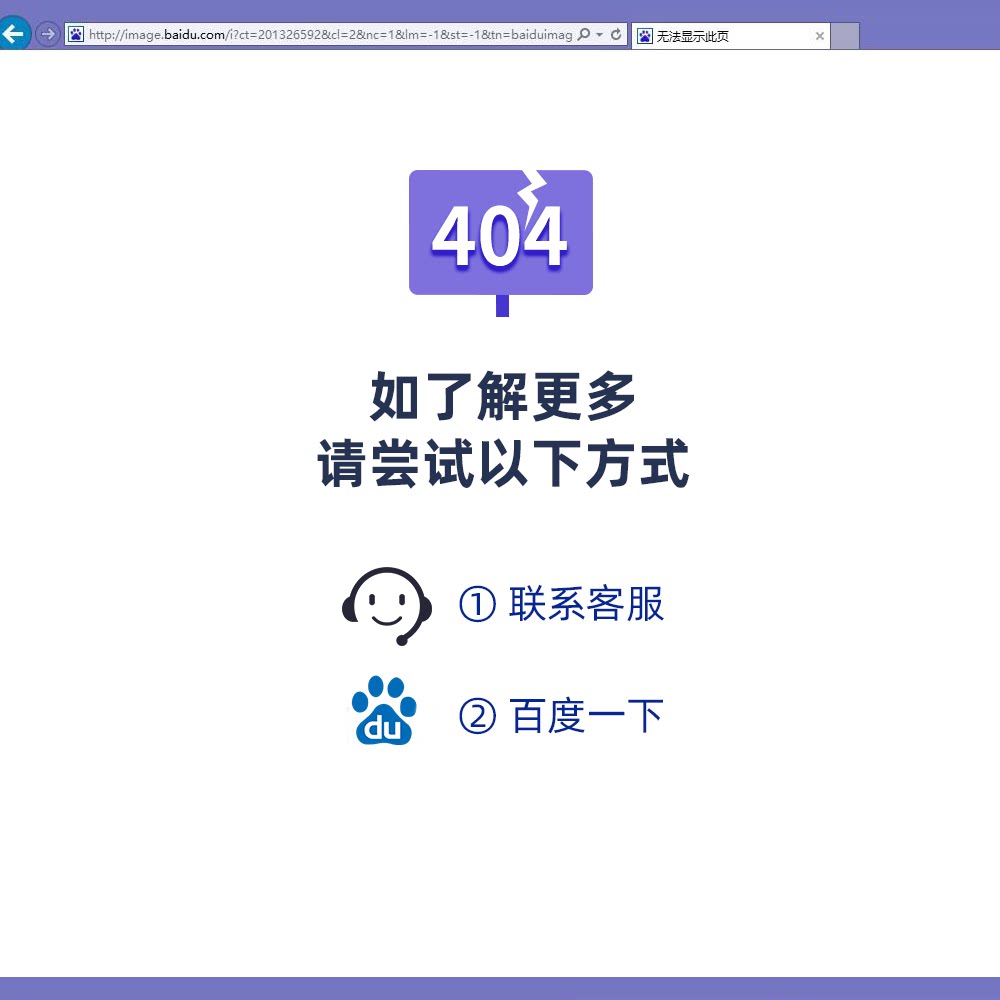1000x1000 pixels.
Task: Expand the address bar autocomplete dropdown arrow
Action: [600, 35]
